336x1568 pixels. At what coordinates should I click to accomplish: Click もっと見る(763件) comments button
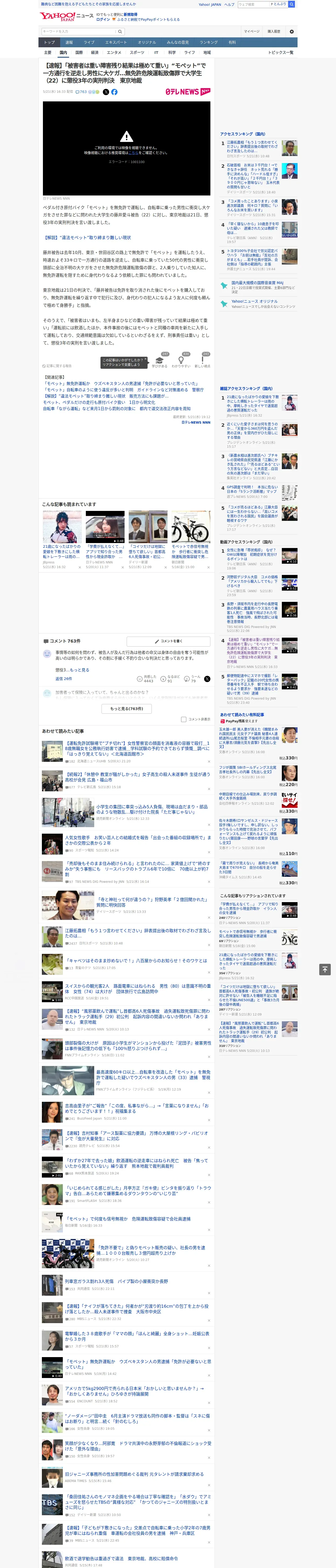click(x=127, y=708)
